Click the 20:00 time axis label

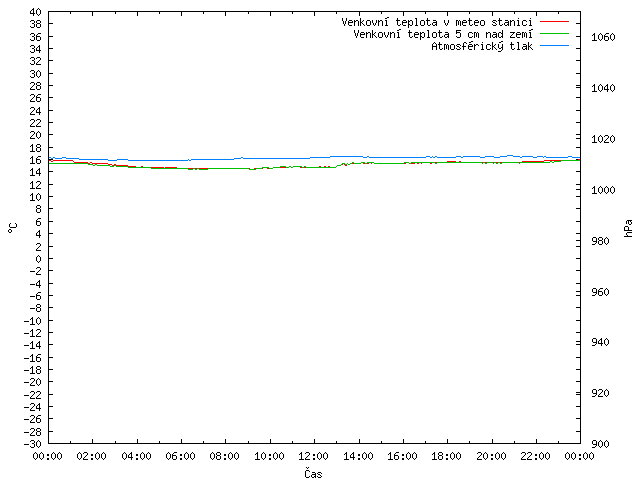click(x=491, y=456)
